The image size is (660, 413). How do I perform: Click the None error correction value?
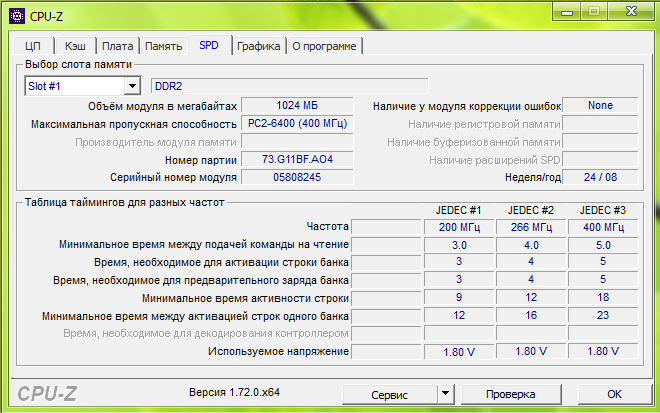pyautogui.click(x=600, y=105)
